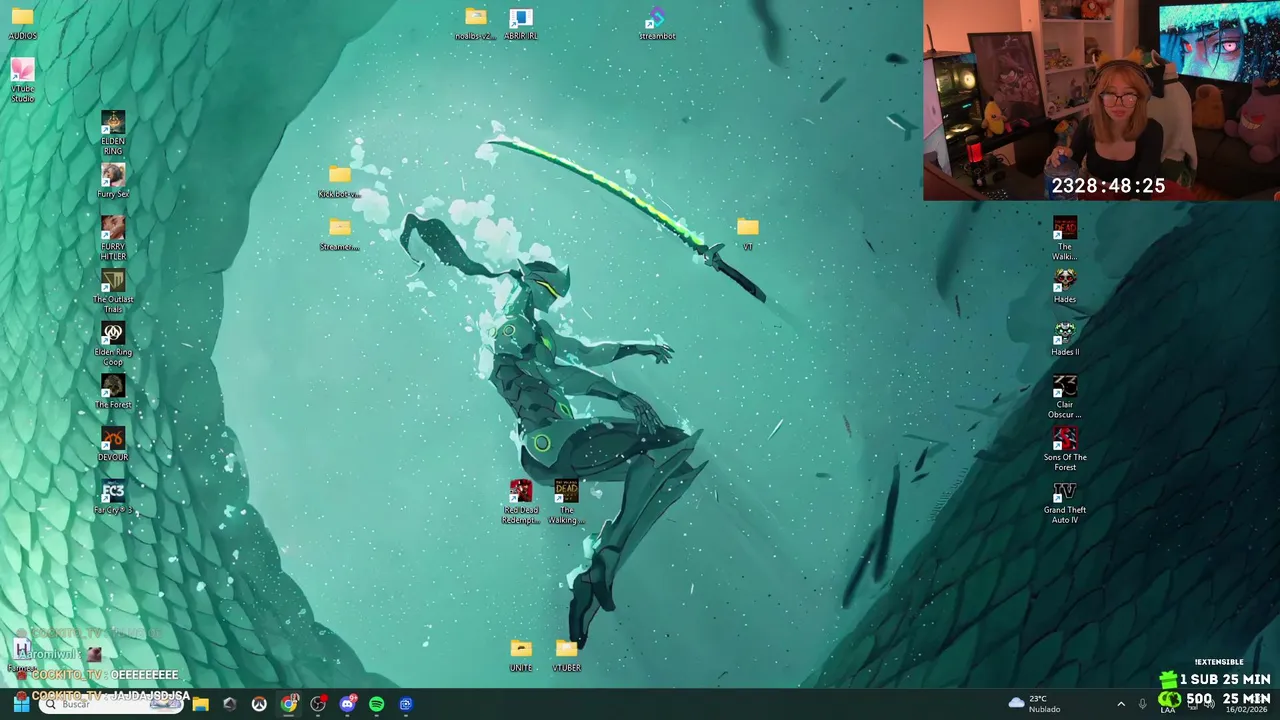Click the microphone icon in the tray
This screenshot has width=1280, height=720.
pos(1142,704)
